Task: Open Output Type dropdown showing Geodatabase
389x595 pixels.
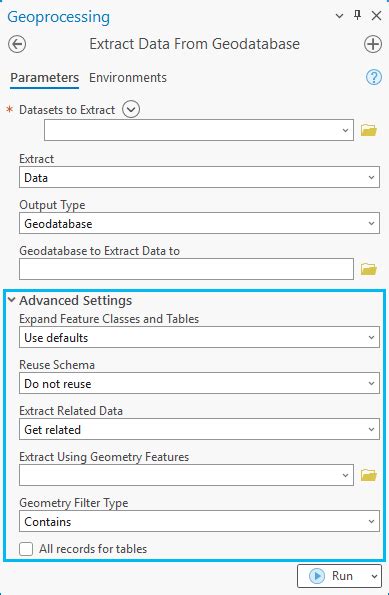Action: (x=199, y=223)
